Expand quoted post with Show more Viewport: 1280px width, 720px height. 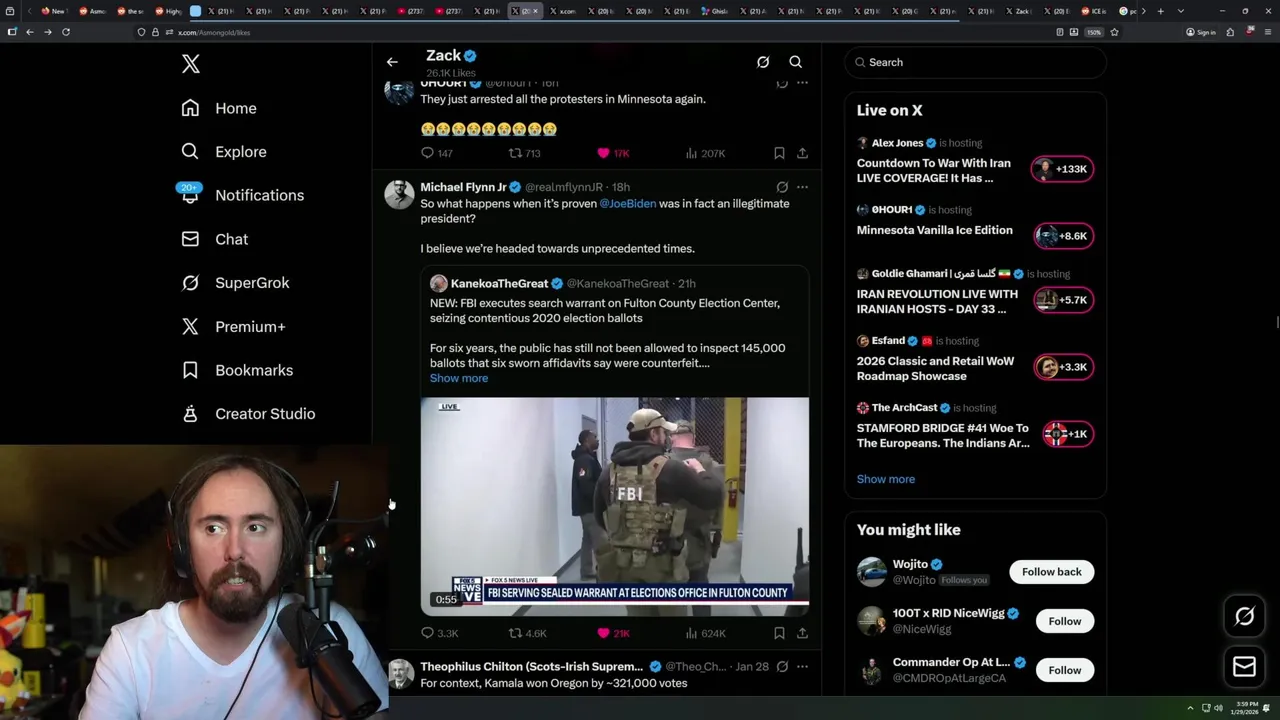click(x=459, y=378)
